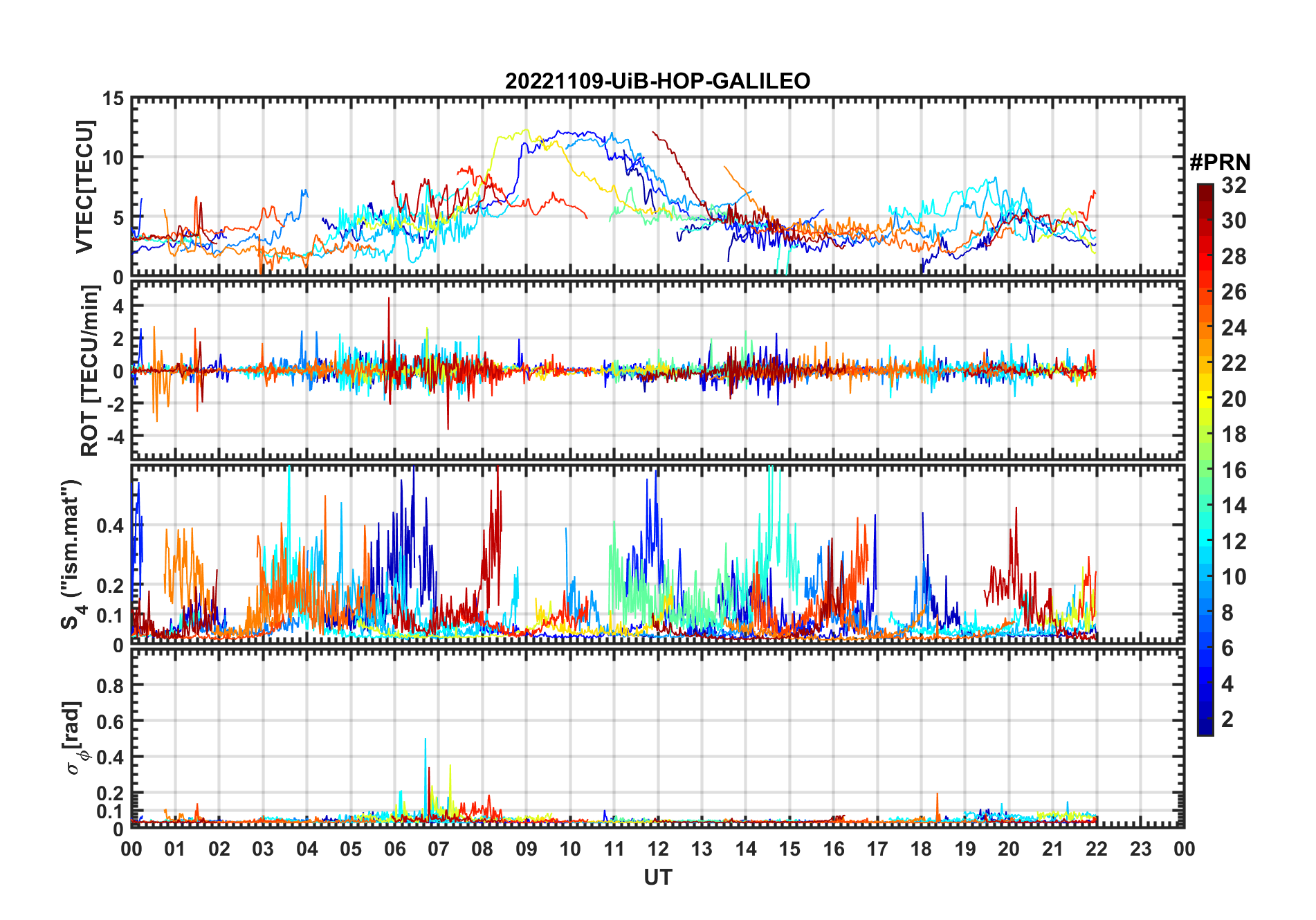
Task: Click the VTEC axis tick "15"
Action: pyautogui.click(x=113, y=99)
